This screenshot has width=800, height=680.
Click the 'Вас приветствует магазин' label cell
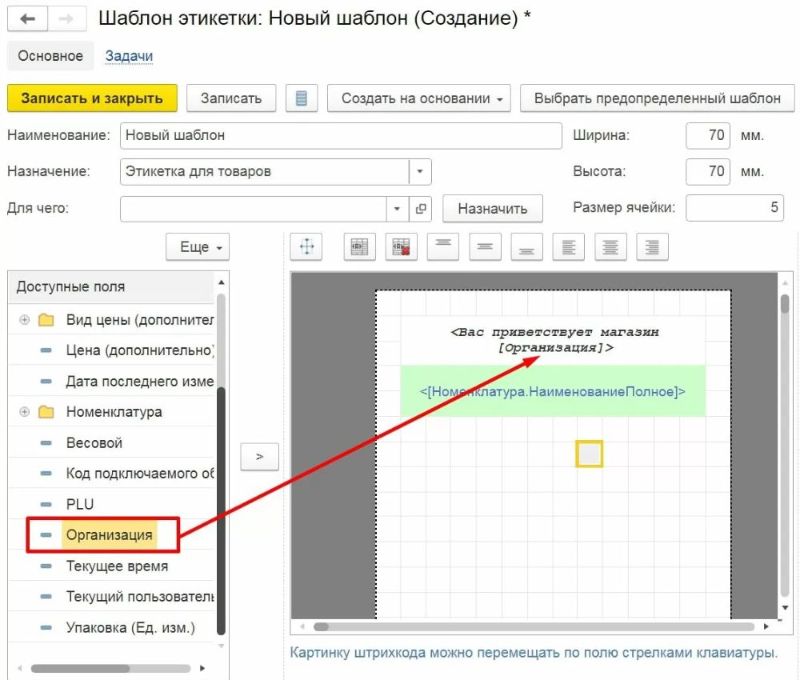click(x=554, y=340)
